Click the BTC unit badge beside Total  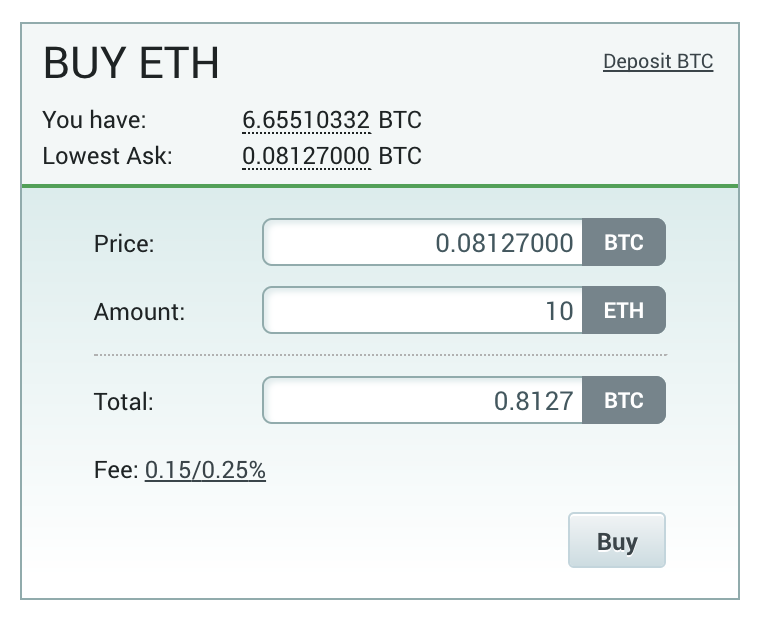tap(624, 401)
